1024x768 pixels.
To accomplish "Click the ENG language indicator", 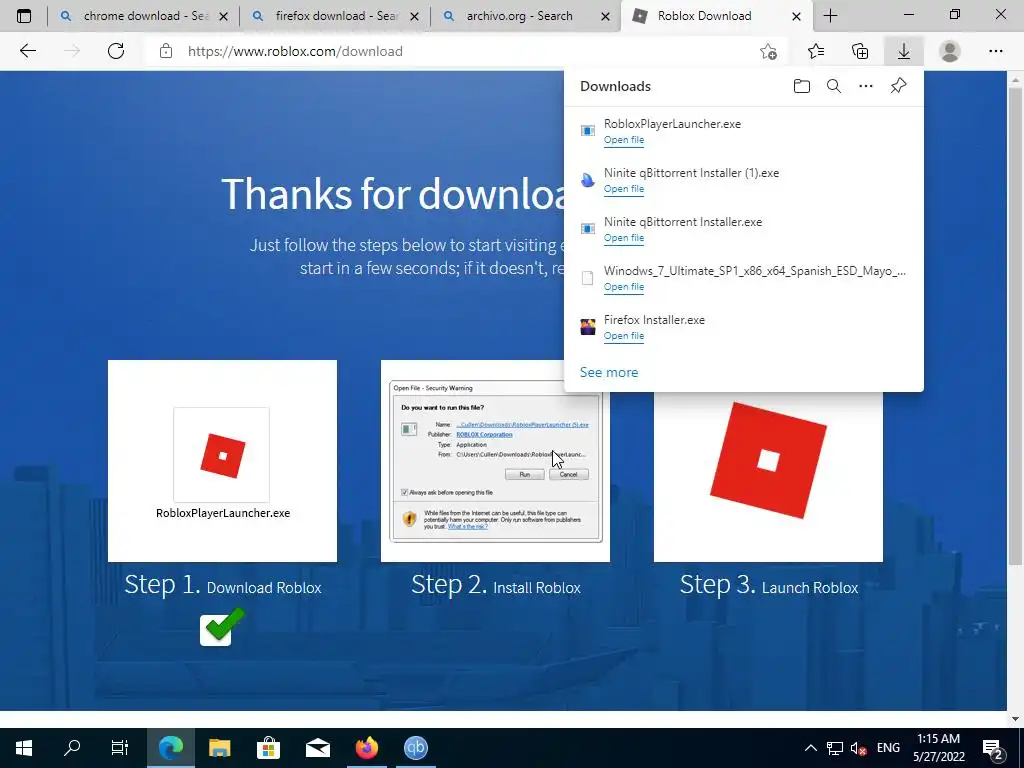I will [x=888, y=748].
